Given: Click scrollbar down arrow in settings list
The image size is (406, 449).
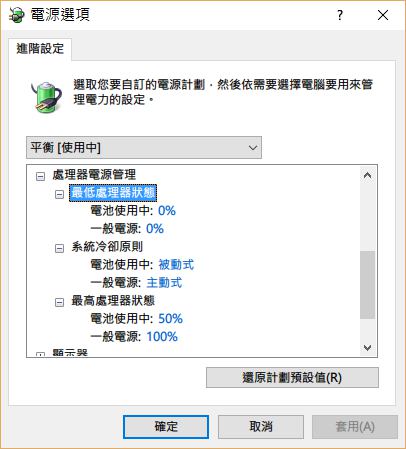Looking at the screenshot, I should point(367,348).
